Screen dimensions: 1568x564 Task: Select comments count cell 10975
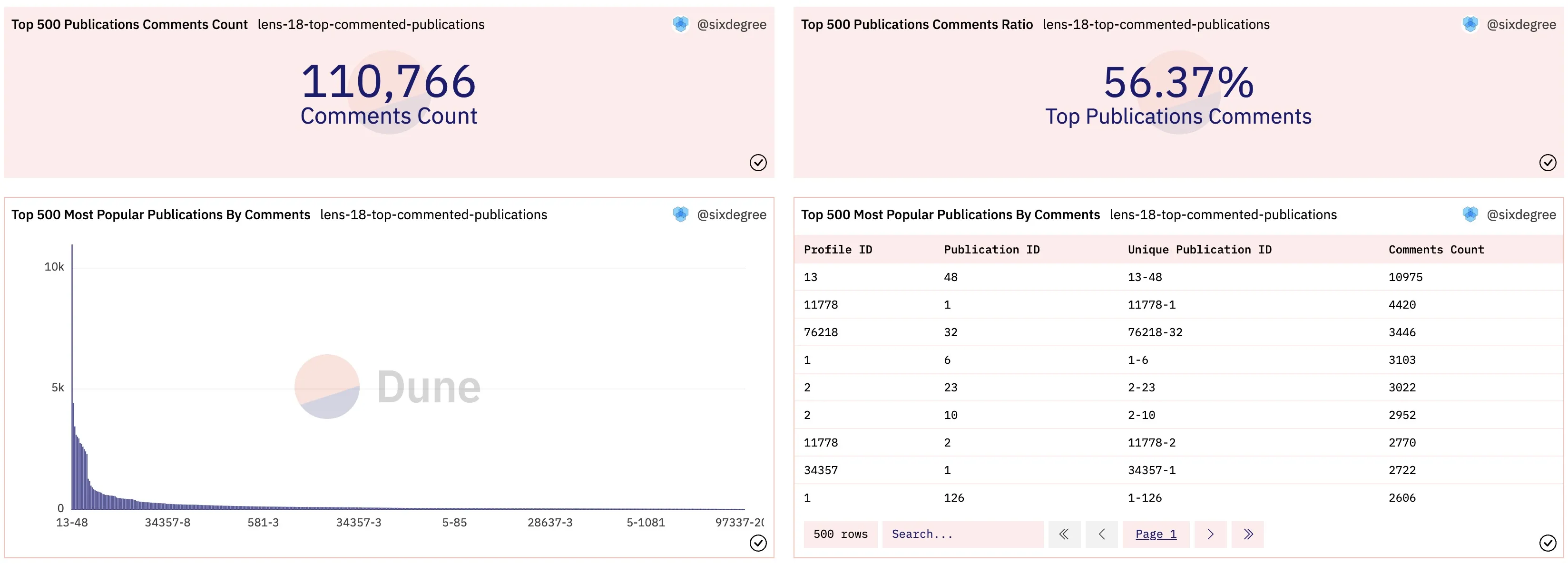click(x=1405, y=277)
